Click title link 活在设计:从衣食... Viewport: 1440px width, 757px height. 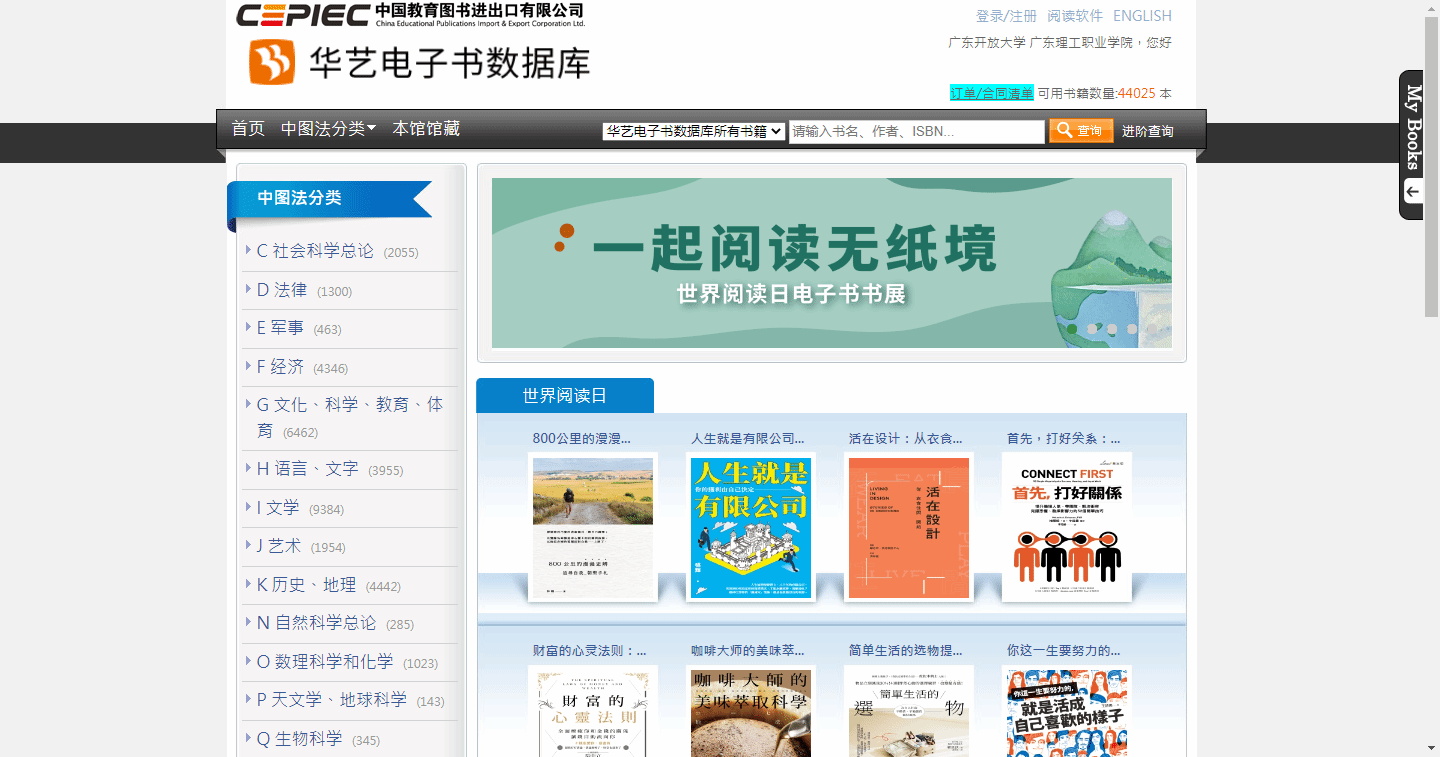pos(905,438)
